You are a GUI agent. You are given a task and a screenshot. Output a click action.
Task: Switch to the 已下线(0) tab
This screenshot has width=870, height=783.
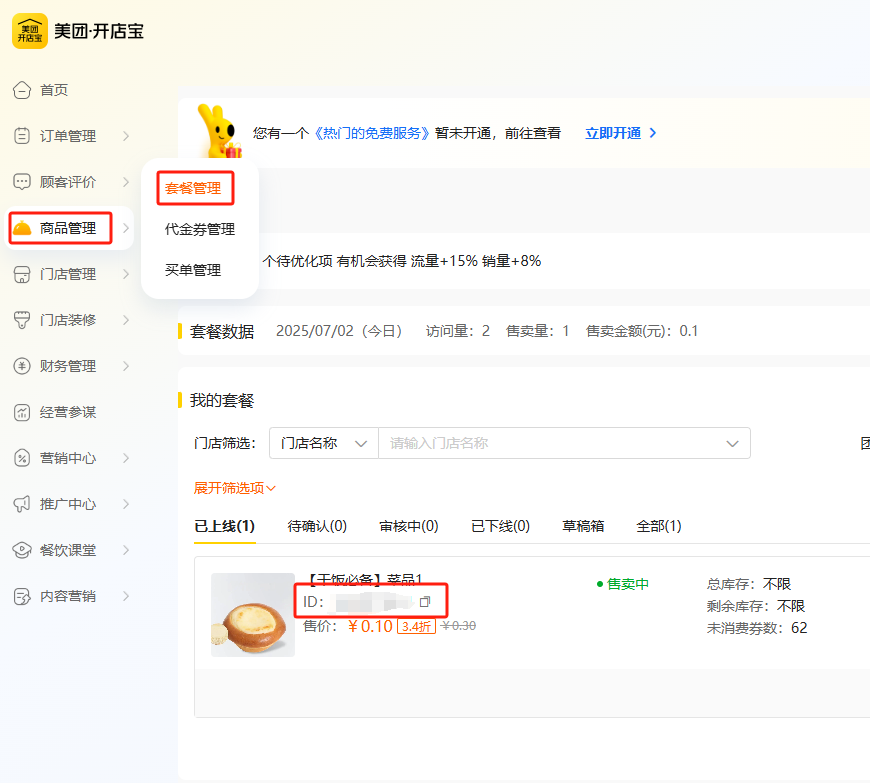pos(500,526)
